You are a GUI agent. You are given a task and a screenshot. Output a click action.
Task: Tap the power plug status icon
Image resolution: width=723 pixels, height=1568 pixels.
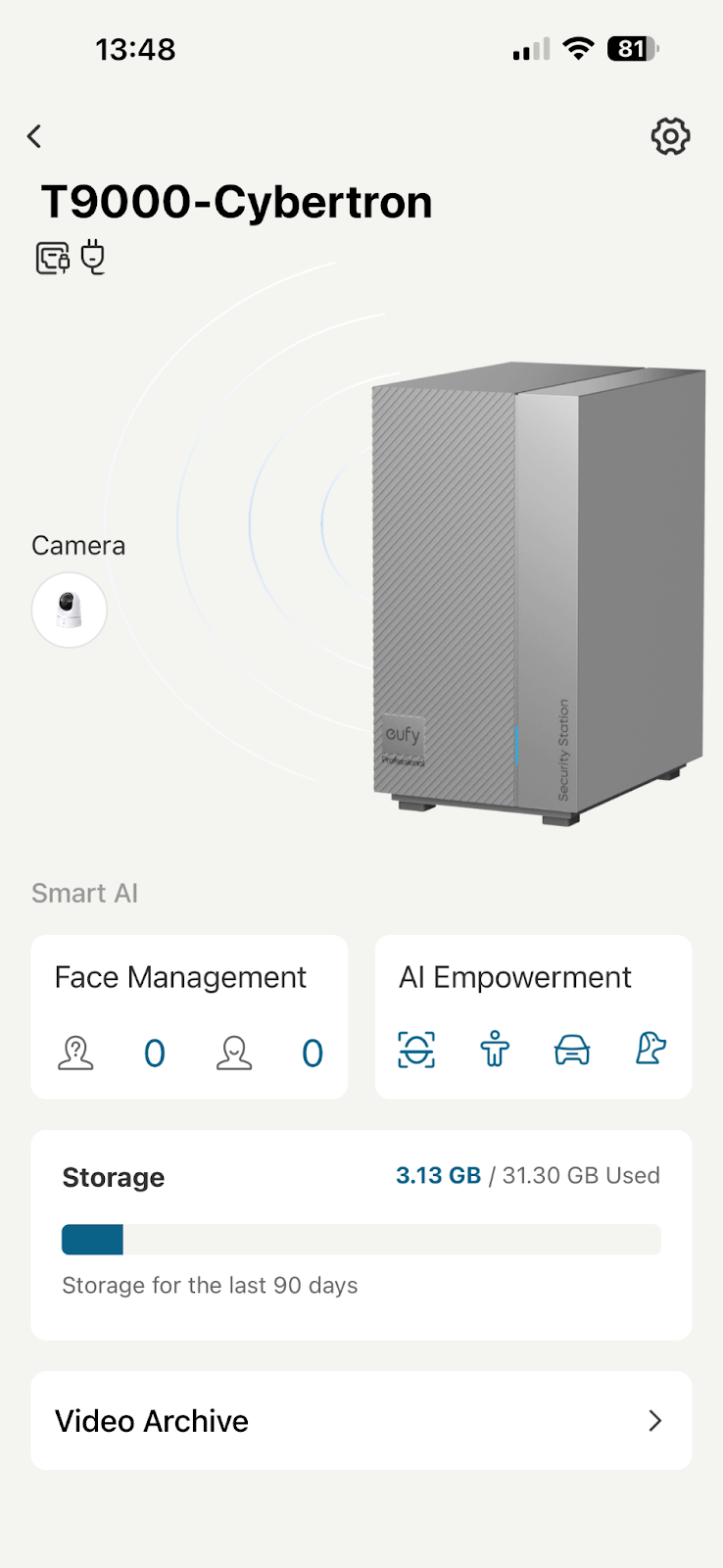point(93,257)
